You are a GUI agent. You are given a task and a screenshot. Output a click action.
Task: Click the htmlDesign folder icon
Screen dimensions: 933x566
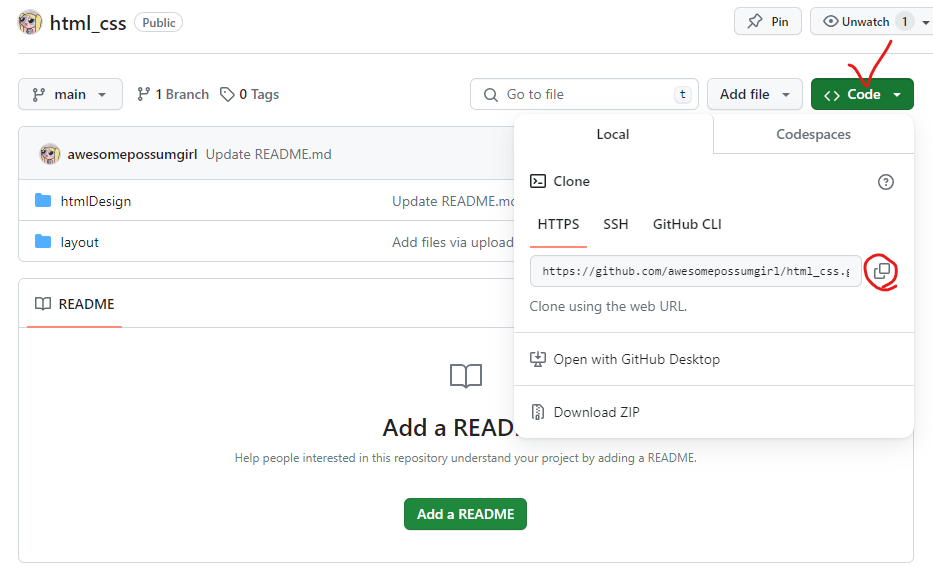pyautogui.click(x=43, y=201)
